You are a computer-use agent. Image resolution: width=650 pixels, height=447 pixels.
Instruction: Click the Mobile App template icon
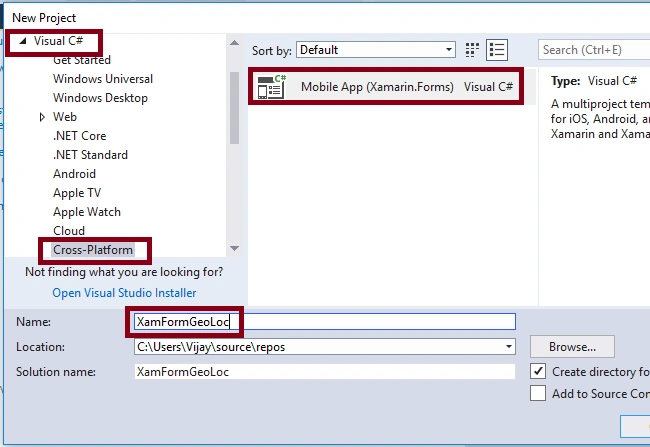point(272,87)
